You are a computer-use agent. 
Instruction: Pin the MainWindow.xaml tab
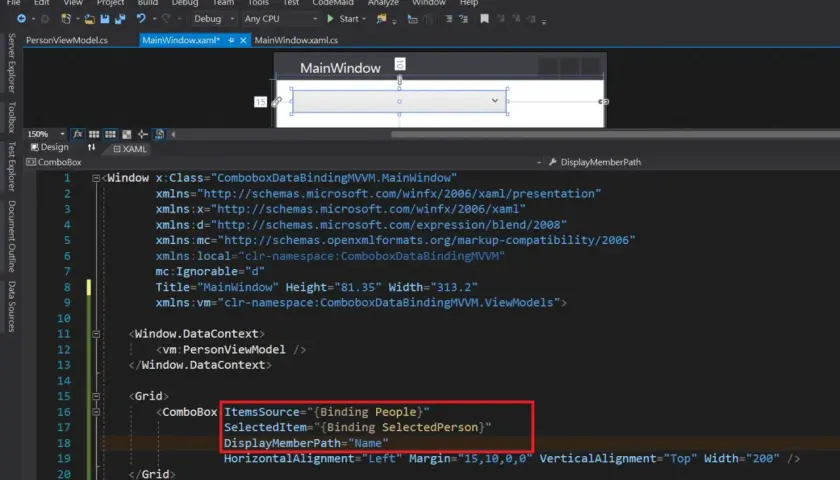point(231,40)
